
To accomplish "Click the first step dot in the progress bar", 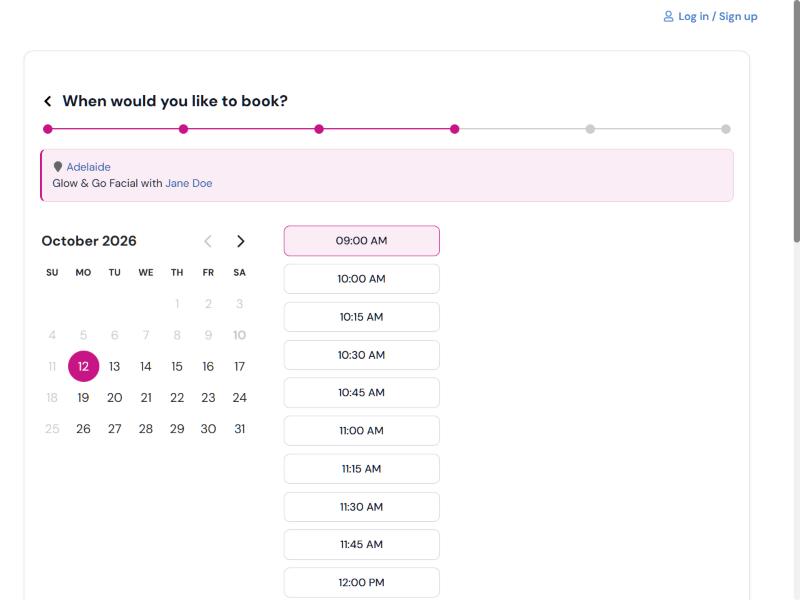I will click(48, 129).
